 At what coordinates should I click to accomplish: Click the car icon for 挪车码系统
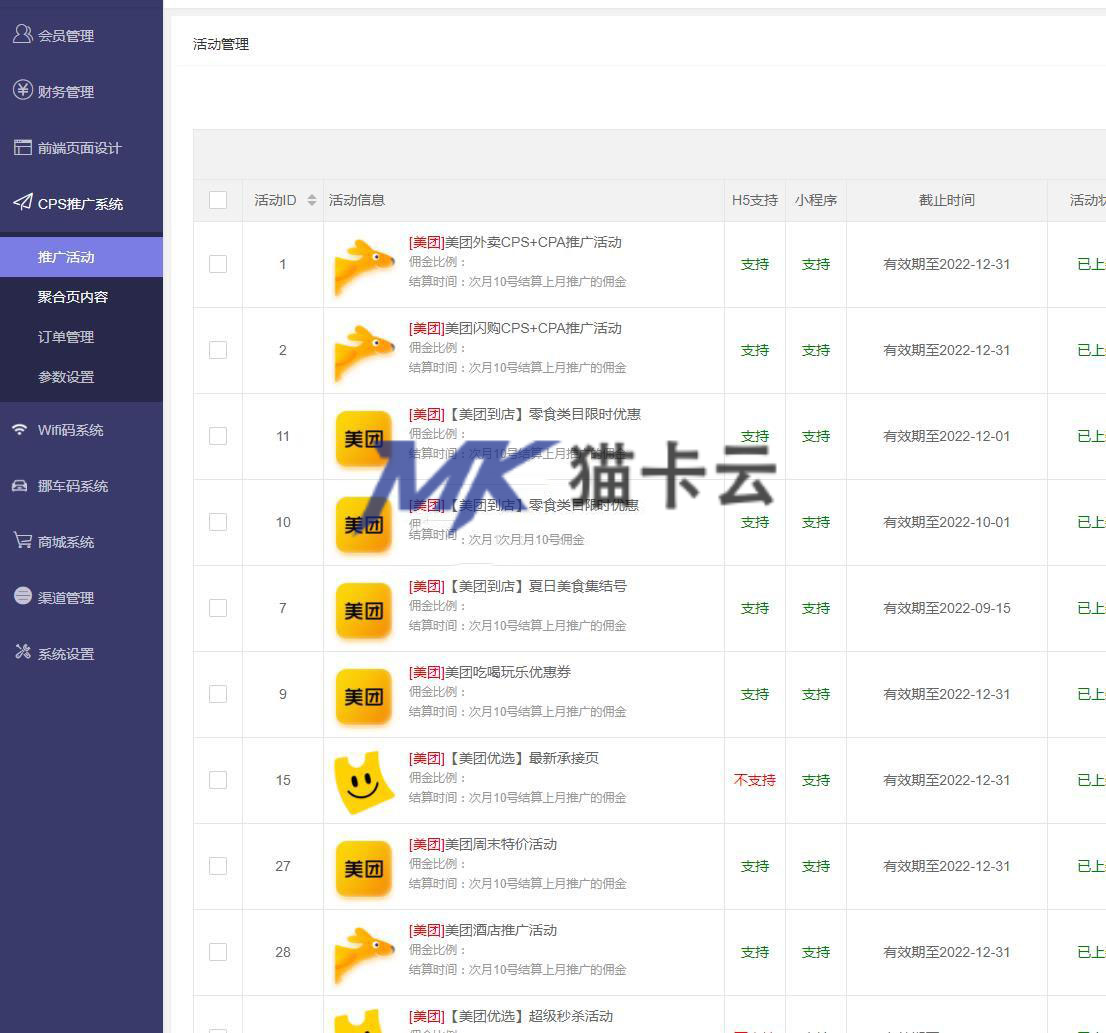pos(20,486)
